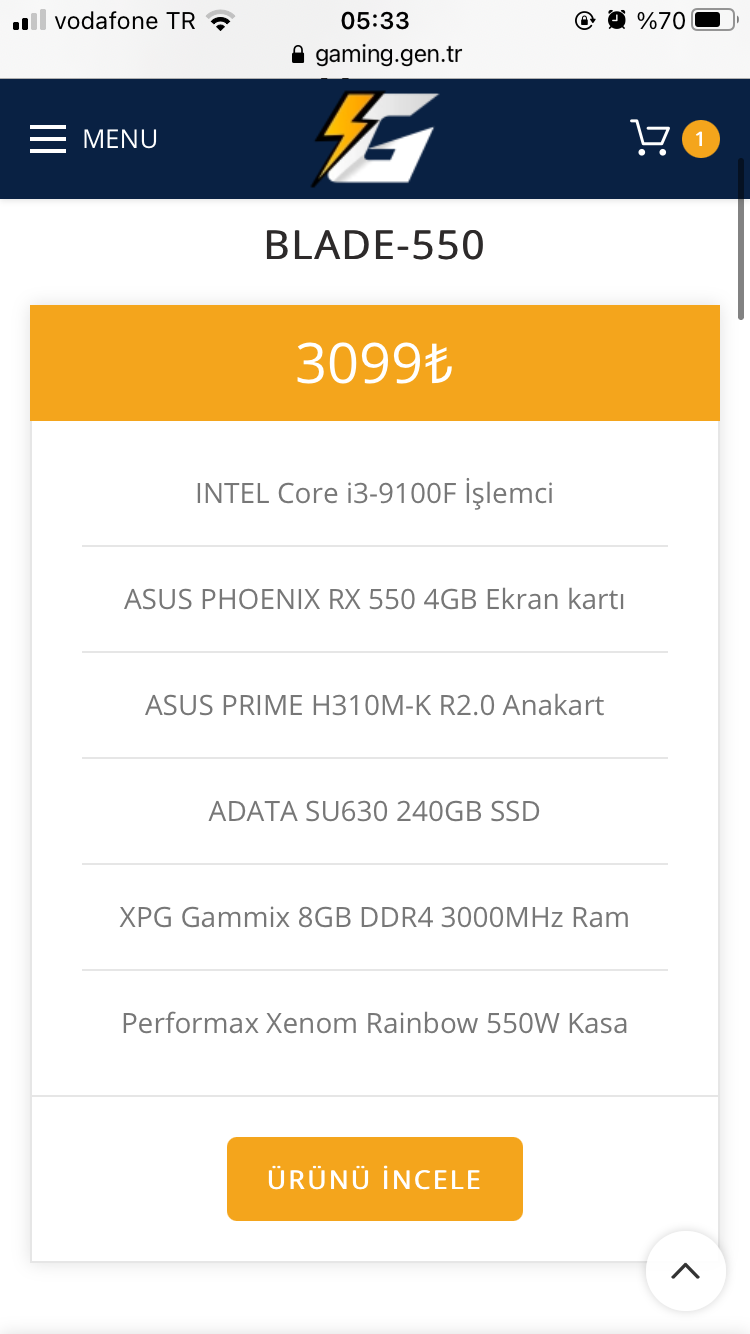Click the page scrollbar on right edge

pos(741,240)
